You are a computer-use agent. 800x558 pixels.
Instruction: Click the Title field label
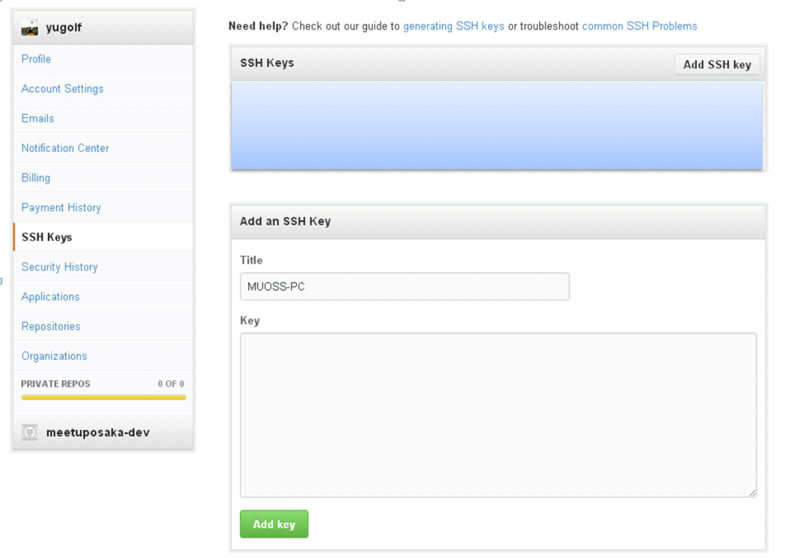tap(251, 260)
